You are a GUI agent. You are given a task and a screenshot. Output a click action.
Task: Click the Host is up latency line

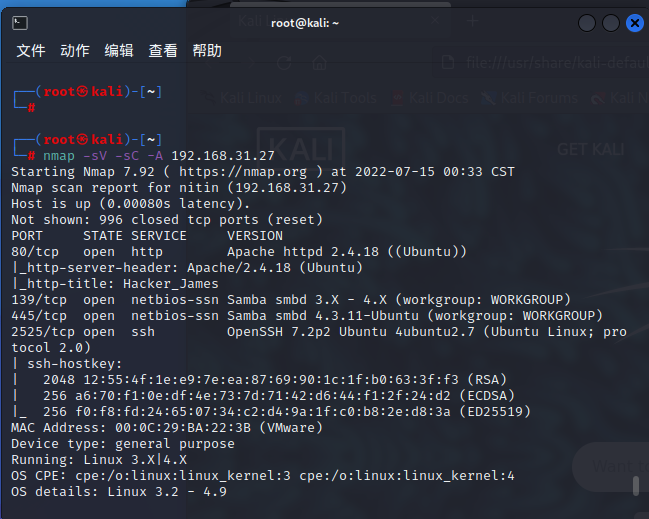(130, 204)
